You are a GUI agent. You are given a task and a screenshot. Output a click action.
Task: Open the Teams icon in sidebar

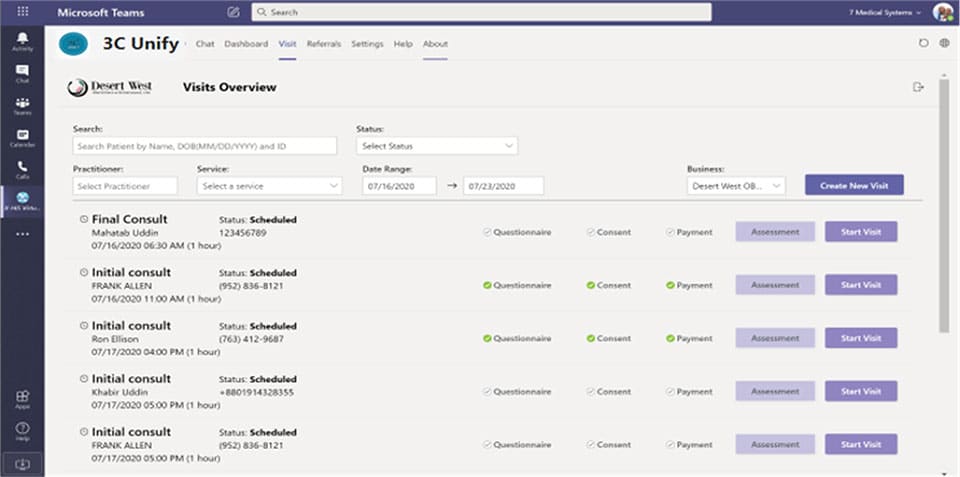point(21,105)
